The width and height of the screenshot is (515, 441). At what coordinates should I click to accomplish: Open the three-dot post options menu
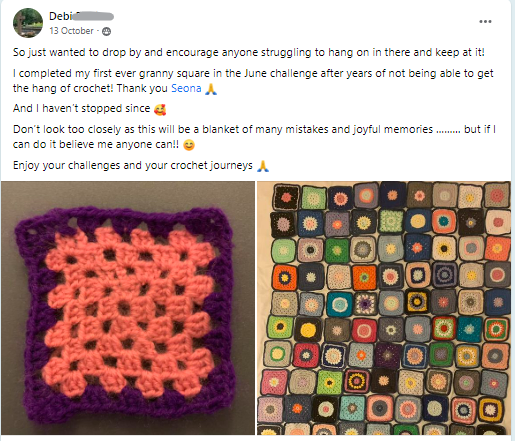click(485, 22)
